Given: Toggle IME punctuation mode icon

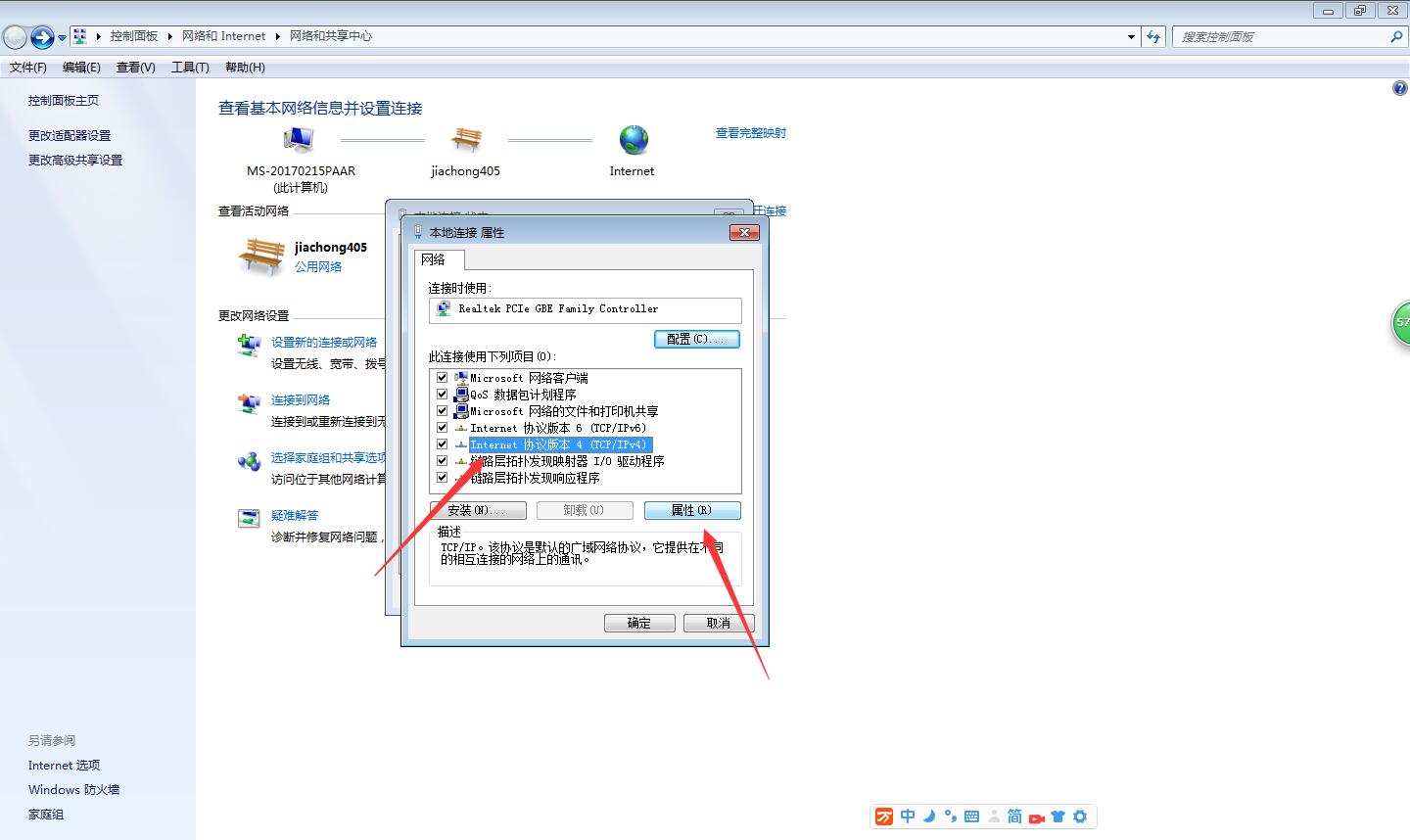Looking at the screenshot, I should [x=950, y=817].
